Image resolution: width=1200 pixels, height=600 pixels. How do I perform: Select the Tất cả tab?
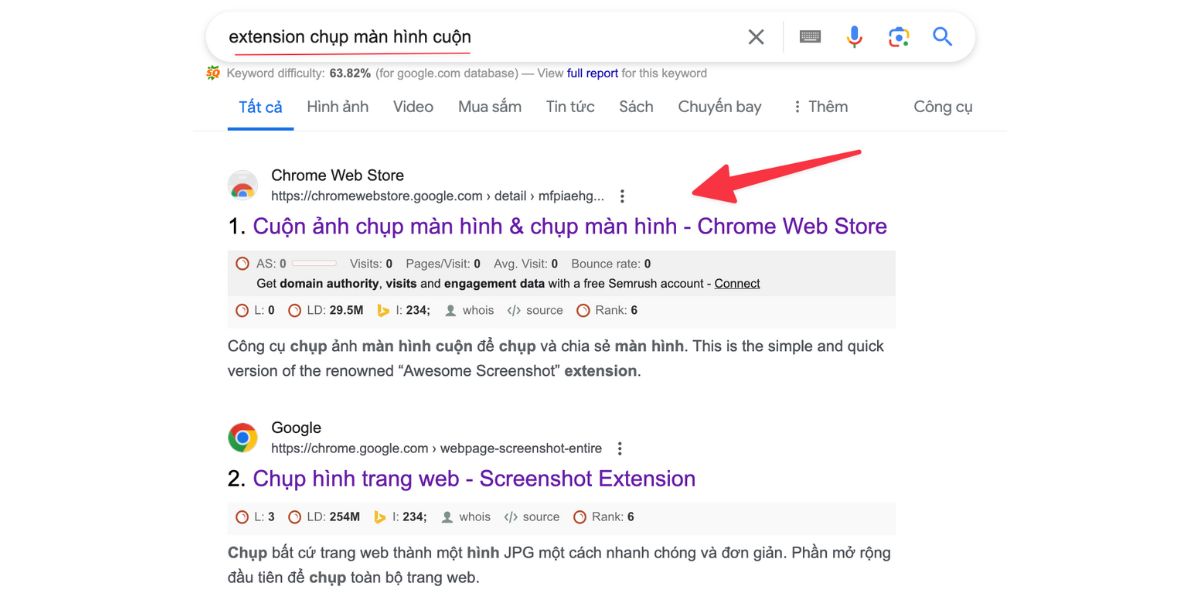[261, 107]
